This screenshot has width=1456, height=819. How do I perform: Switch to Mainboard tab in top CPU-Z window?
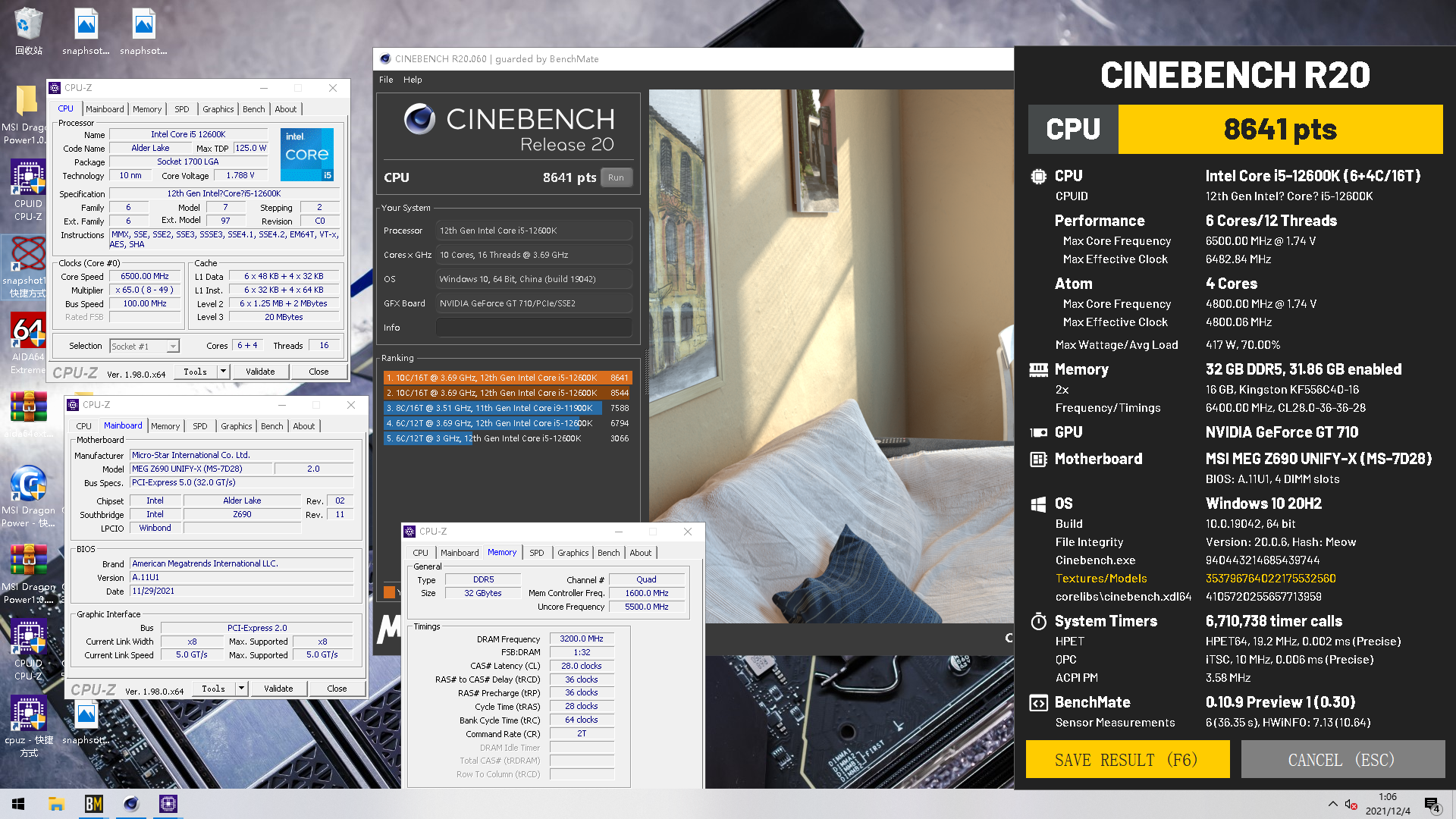105,109
